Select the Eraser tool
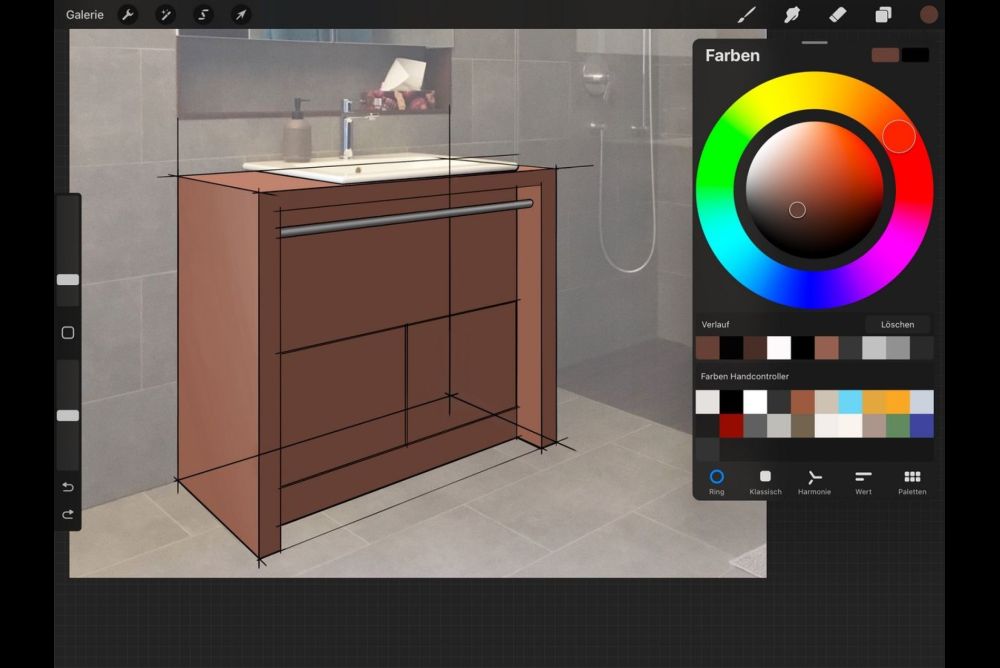Screen dimensions: 1000x668 [x=838, y=15]
